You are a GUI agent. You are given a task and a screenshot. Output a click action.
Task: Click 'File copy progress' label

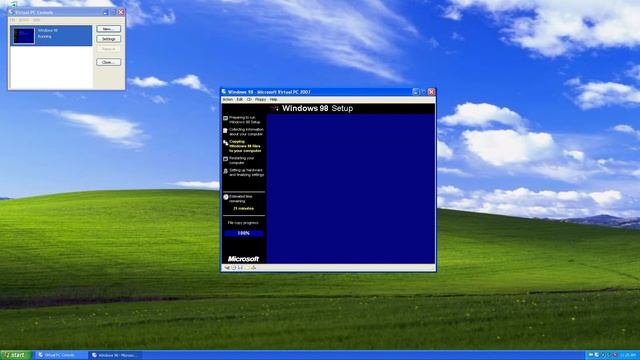tap(243, 223)
